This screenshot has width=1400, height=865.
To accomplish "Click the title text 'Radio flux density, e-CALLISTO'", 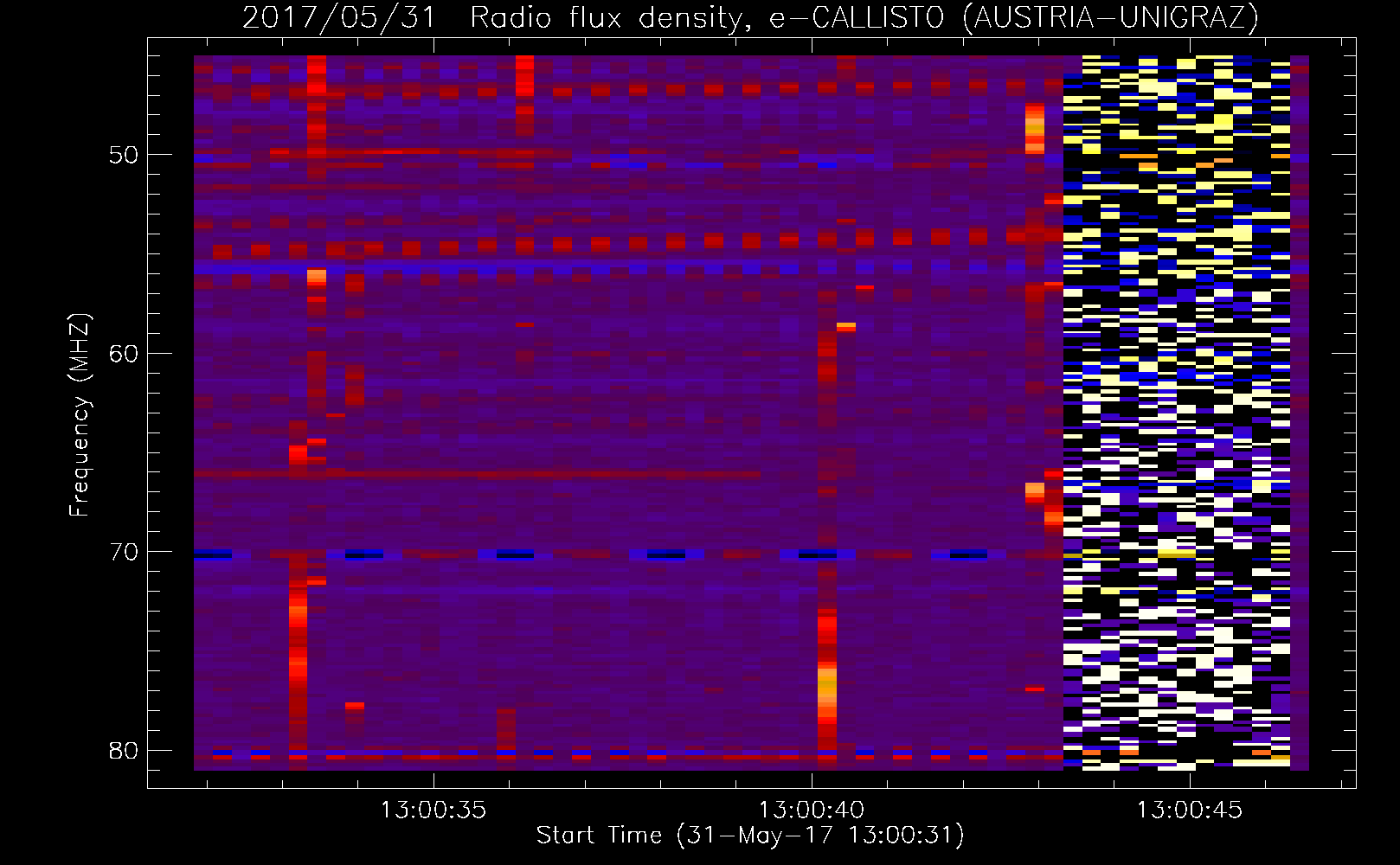I will pos(707,18).
